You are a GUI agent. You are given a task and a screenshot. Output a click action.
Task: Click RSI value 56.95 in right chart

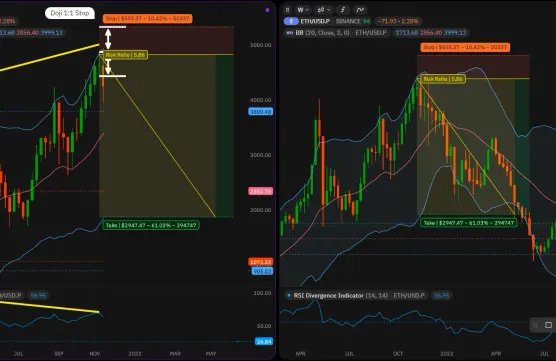point(441,295)
